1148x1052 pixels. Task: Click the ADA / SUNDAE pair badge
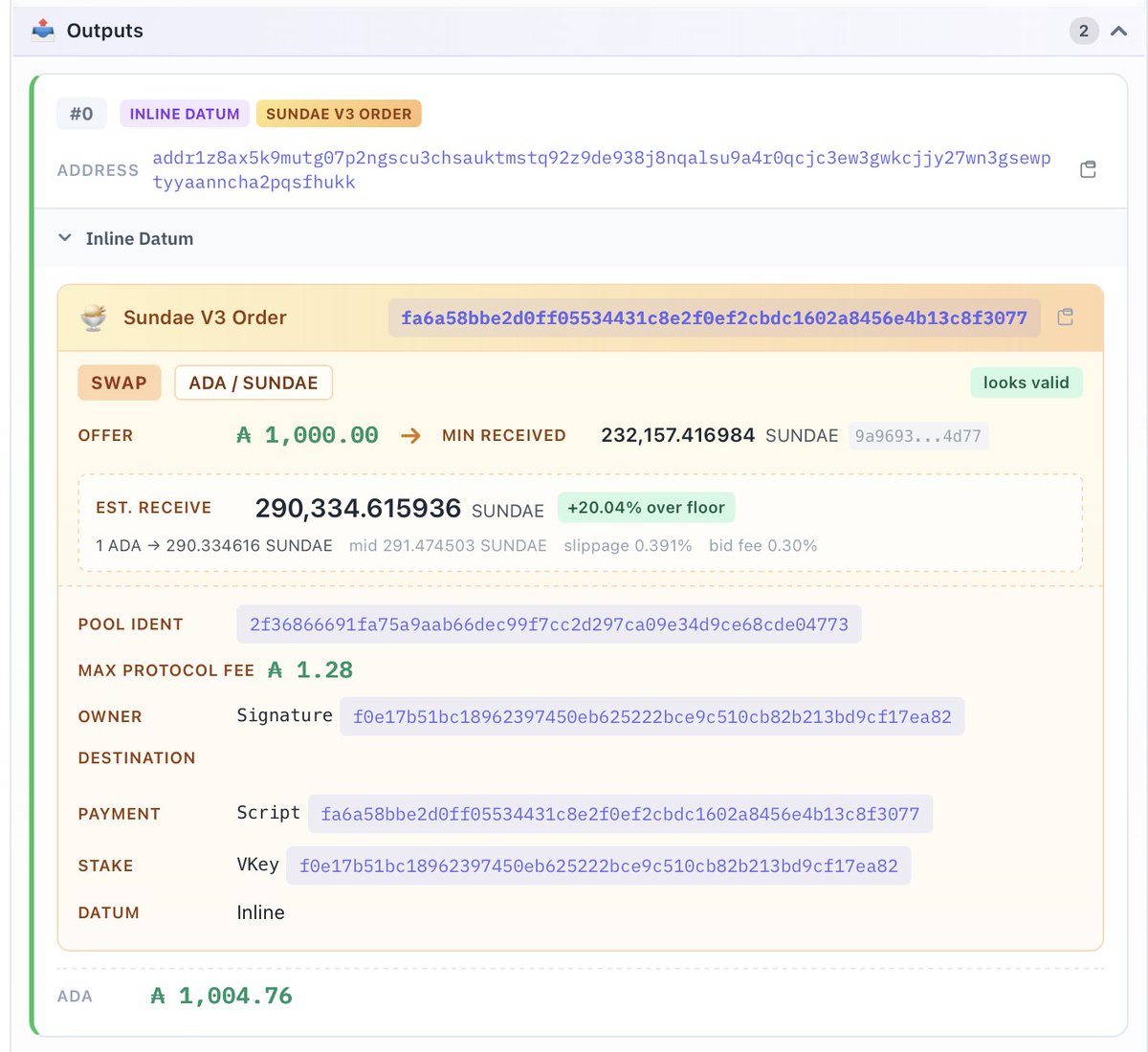(254, 383)
